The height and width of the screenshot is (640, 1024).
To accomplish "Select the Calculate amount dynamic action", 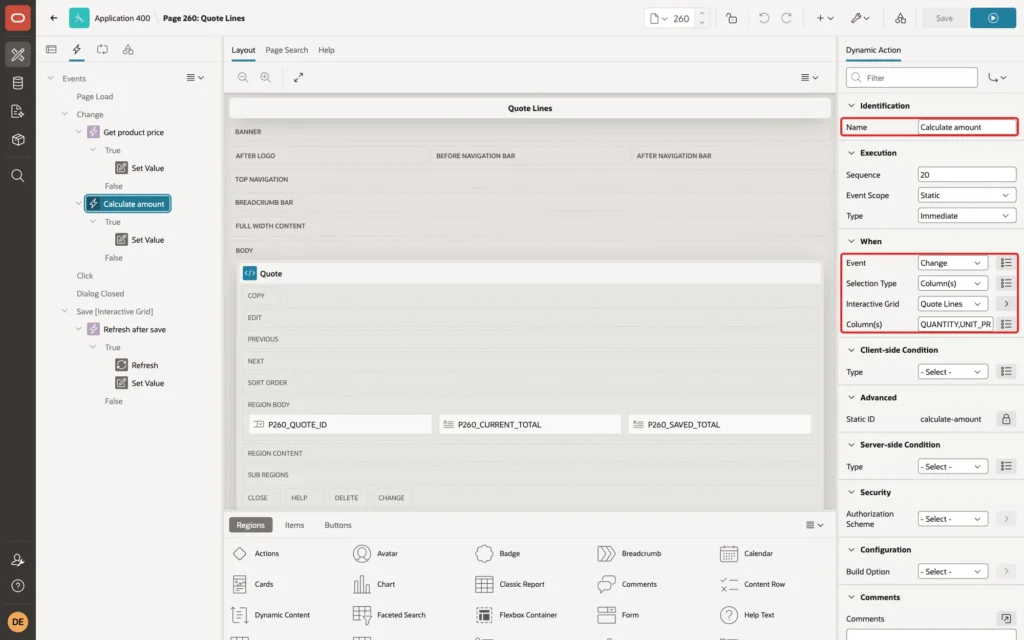I will click(128, 204).
